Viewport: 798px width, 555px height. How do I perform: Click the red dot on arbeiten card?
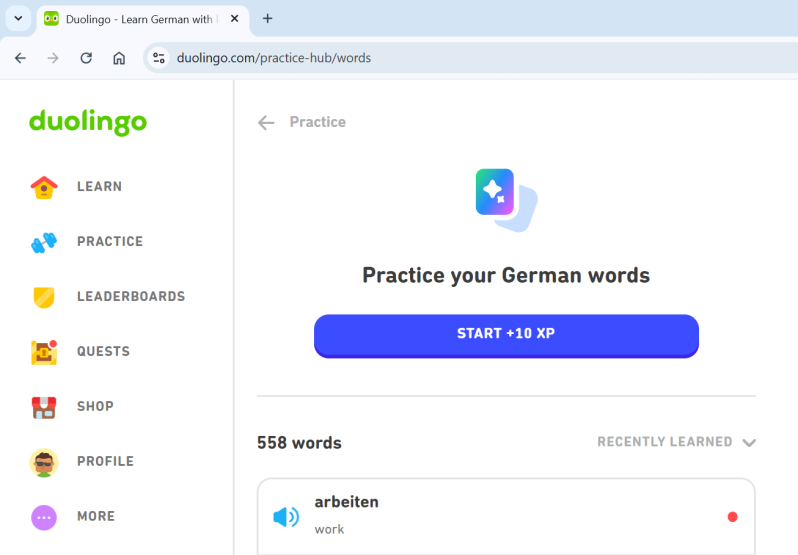pyautogui.click(x=732, y=517)
